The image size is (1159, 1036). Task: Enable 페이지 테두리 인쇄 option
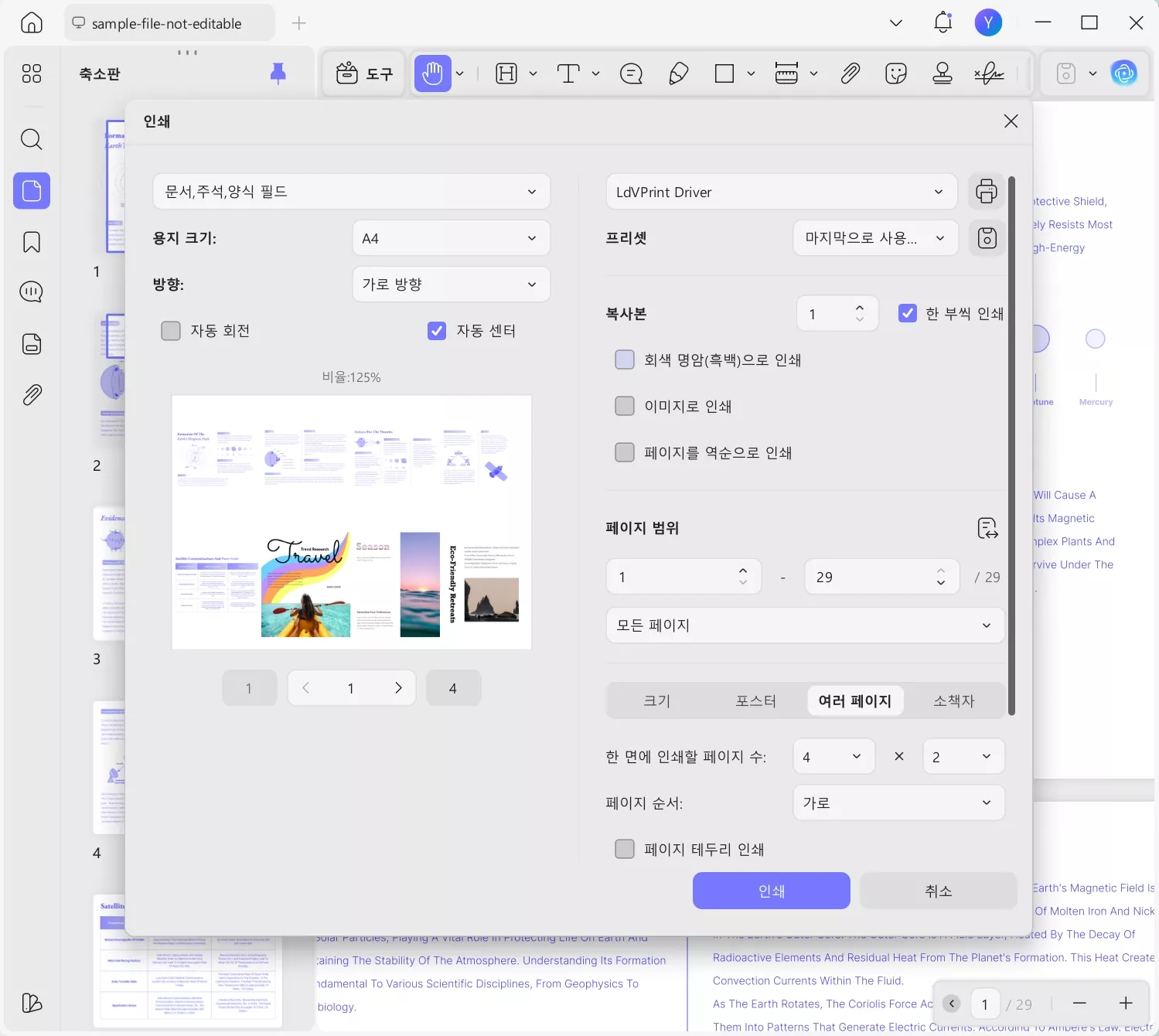tap(624, 848)
